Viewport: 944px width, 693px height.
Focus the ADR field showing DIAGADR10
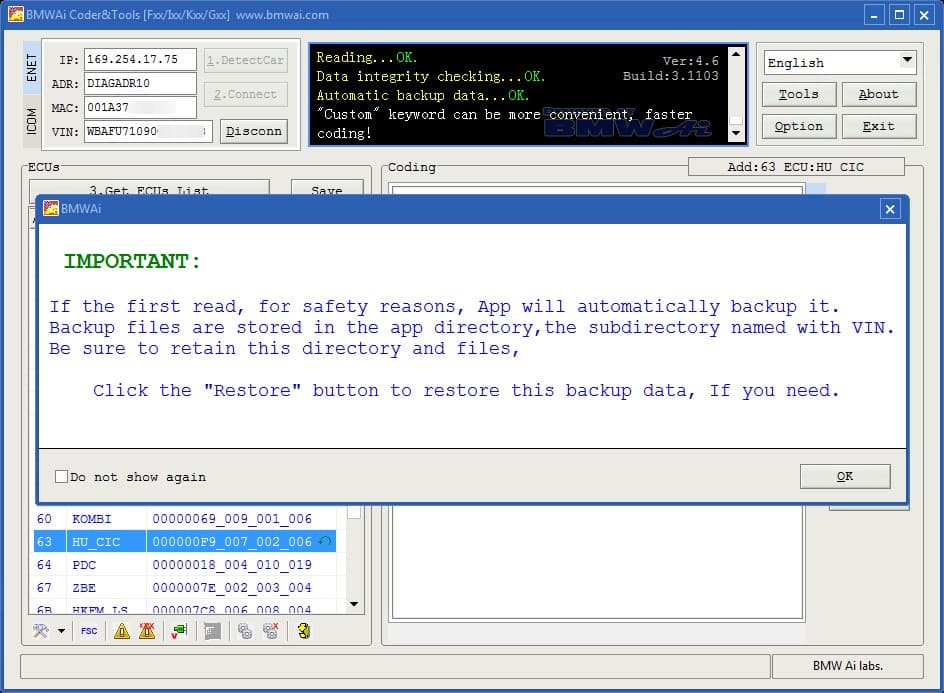coord(140,83)
